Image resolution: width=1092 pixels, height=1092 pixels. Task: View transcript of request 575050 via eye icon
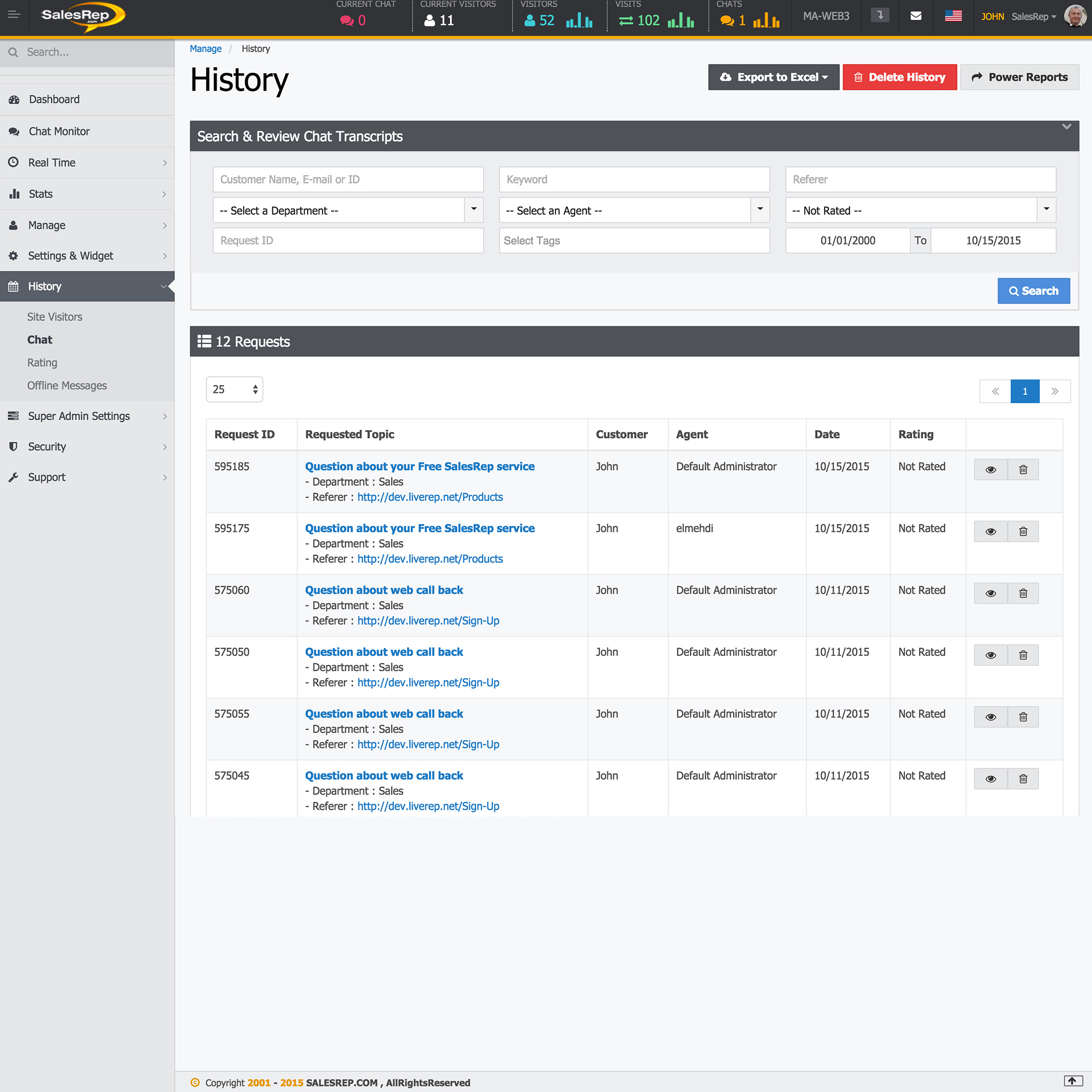(x=991, y=655)
